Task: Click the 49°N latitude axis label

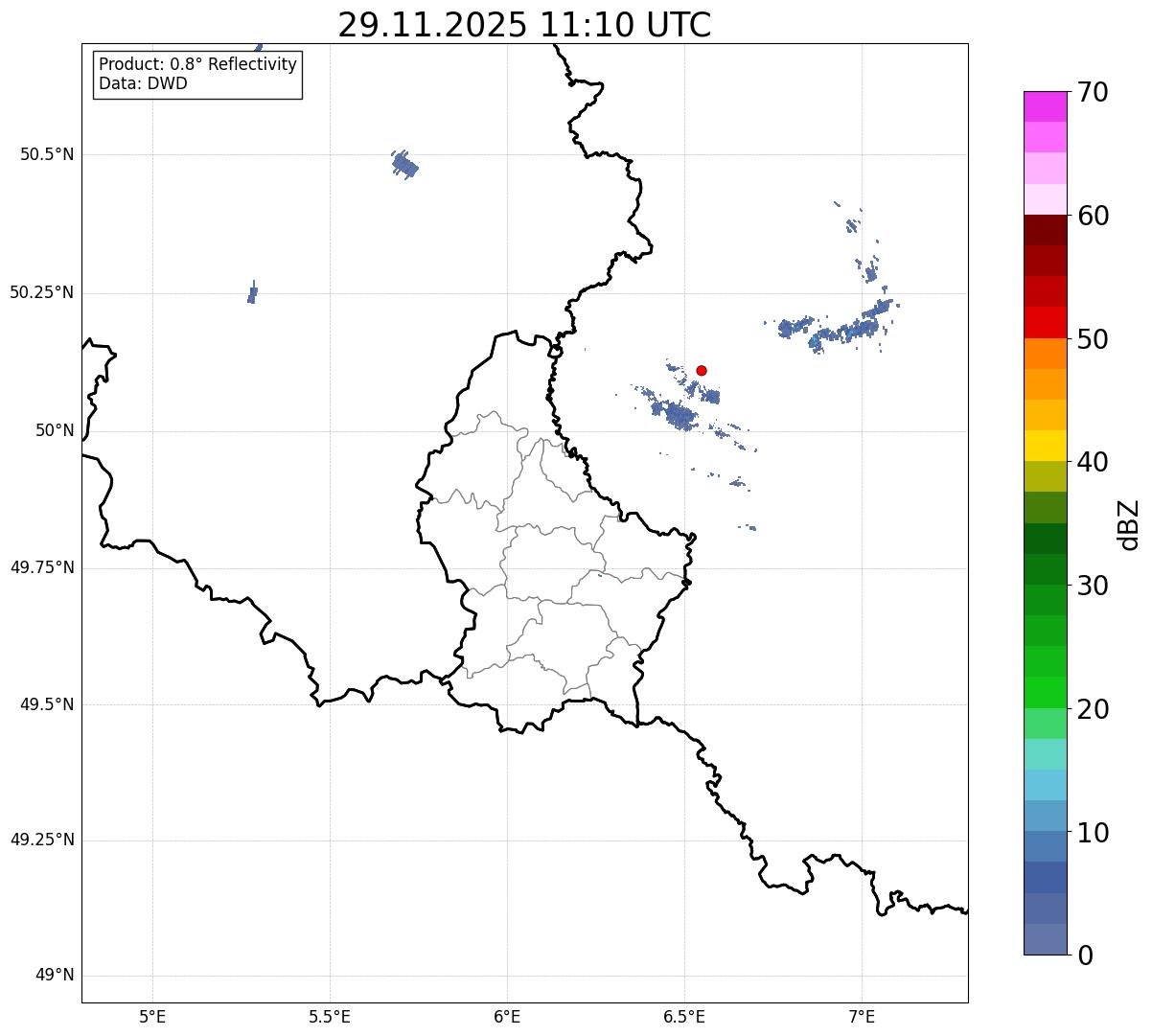Action: (54, 976)
